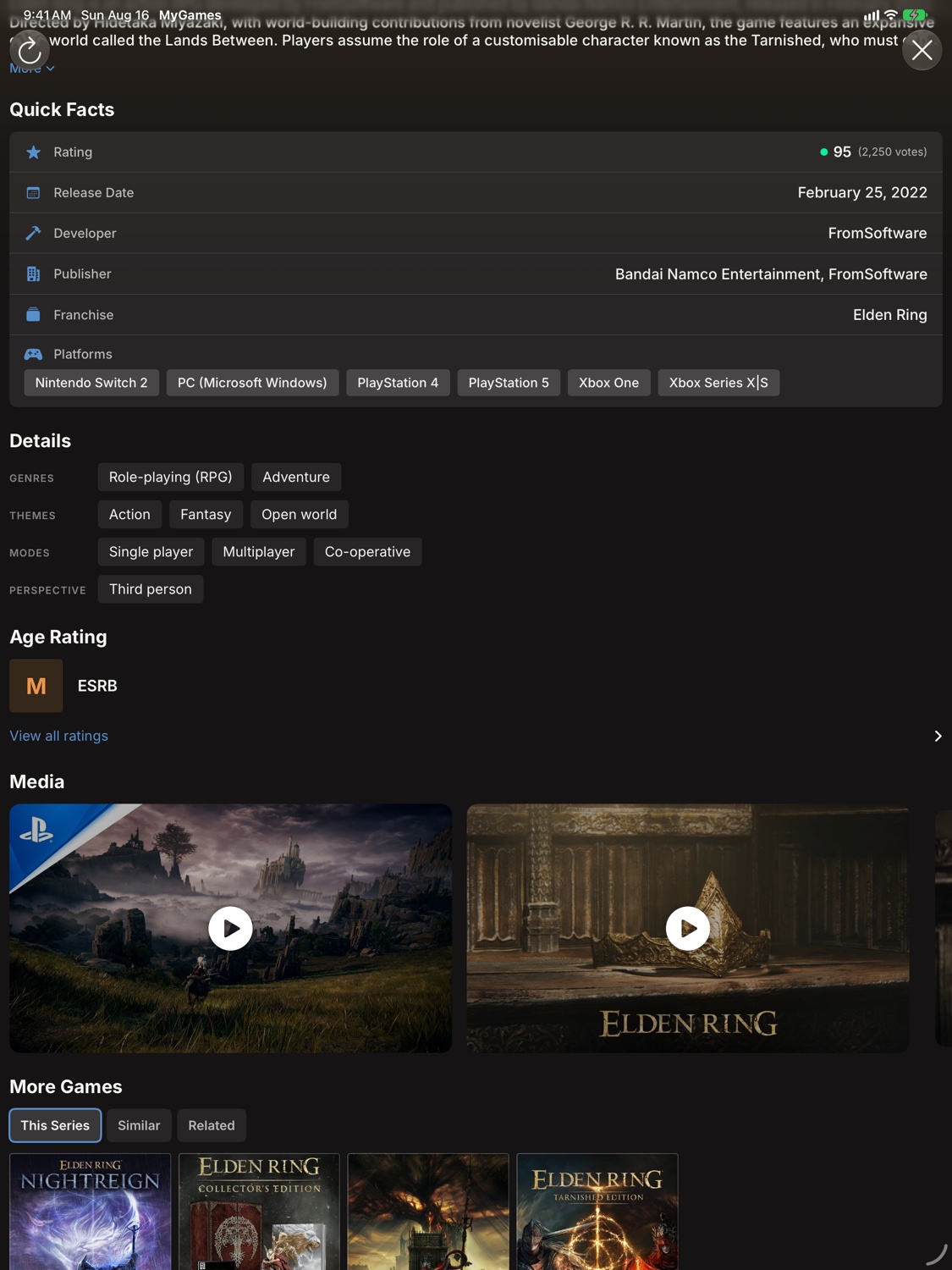This screenshot has width=952, height=1270.
Task: Tap February 25, 2022 release date
Action: (x=862, y=193)
